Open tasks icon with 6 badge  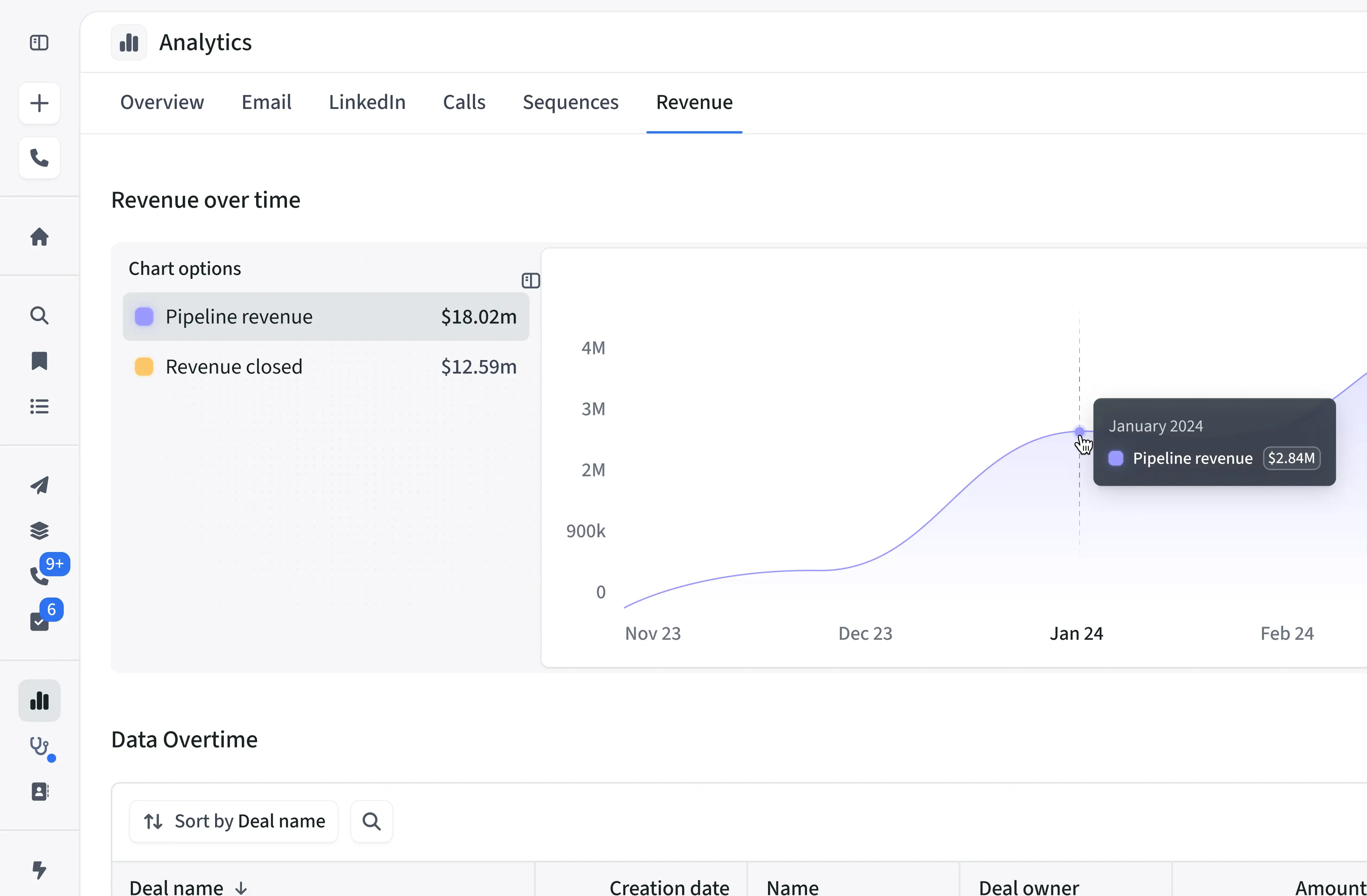point(39,621)
